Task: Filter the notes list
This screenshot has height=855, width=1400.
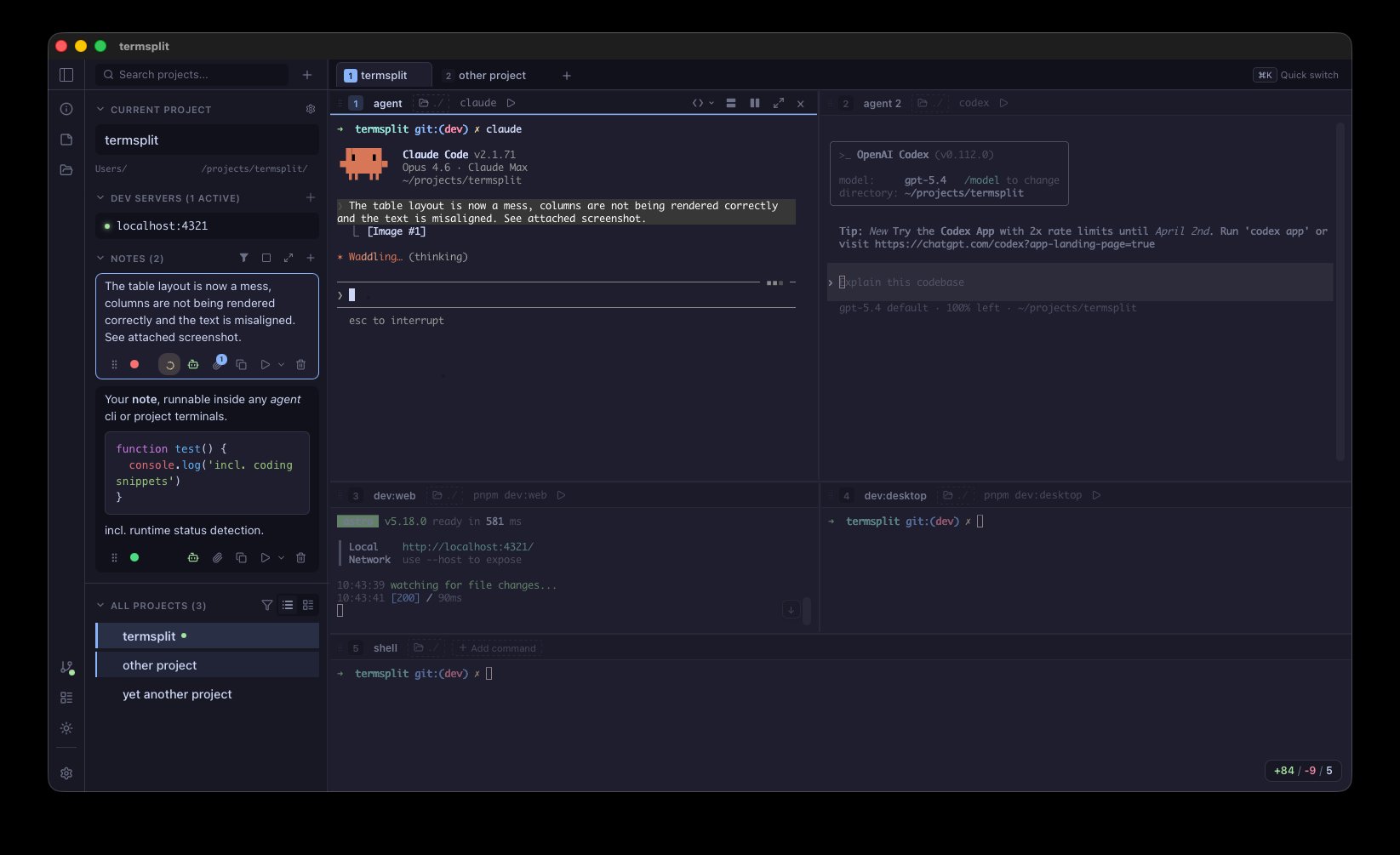Action: [x=244, y=257]
